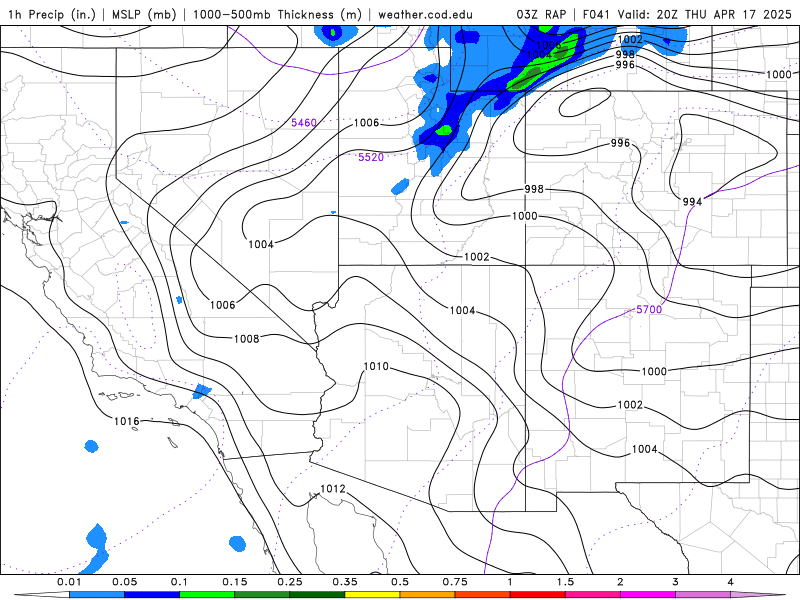The width and height of the screenshot is (800, 600).
Task: Click the pink 1.5–2 legend swatch
Action: coord(593,595)
